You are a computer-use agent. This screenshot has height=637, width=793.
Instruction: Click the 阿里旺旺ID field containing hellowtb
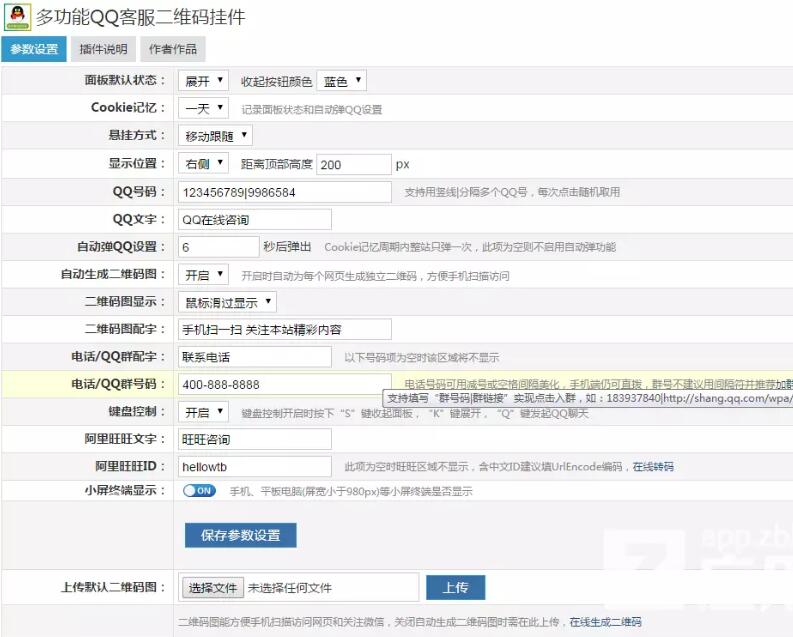click(x=255, y=466)
